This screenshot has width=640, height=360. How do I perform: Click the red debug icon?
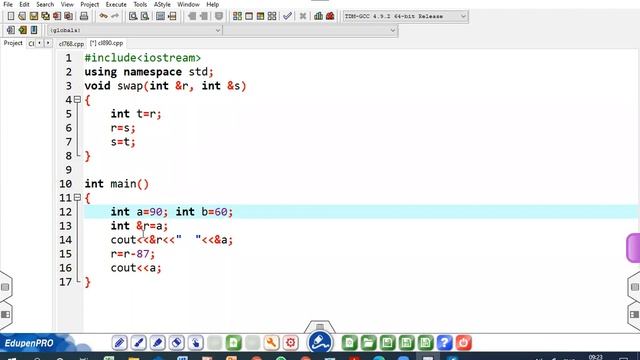(330, 16)
